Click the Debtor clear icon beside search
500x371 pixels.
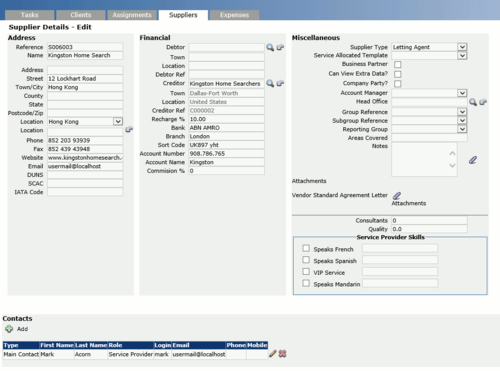tap(280, 47)
